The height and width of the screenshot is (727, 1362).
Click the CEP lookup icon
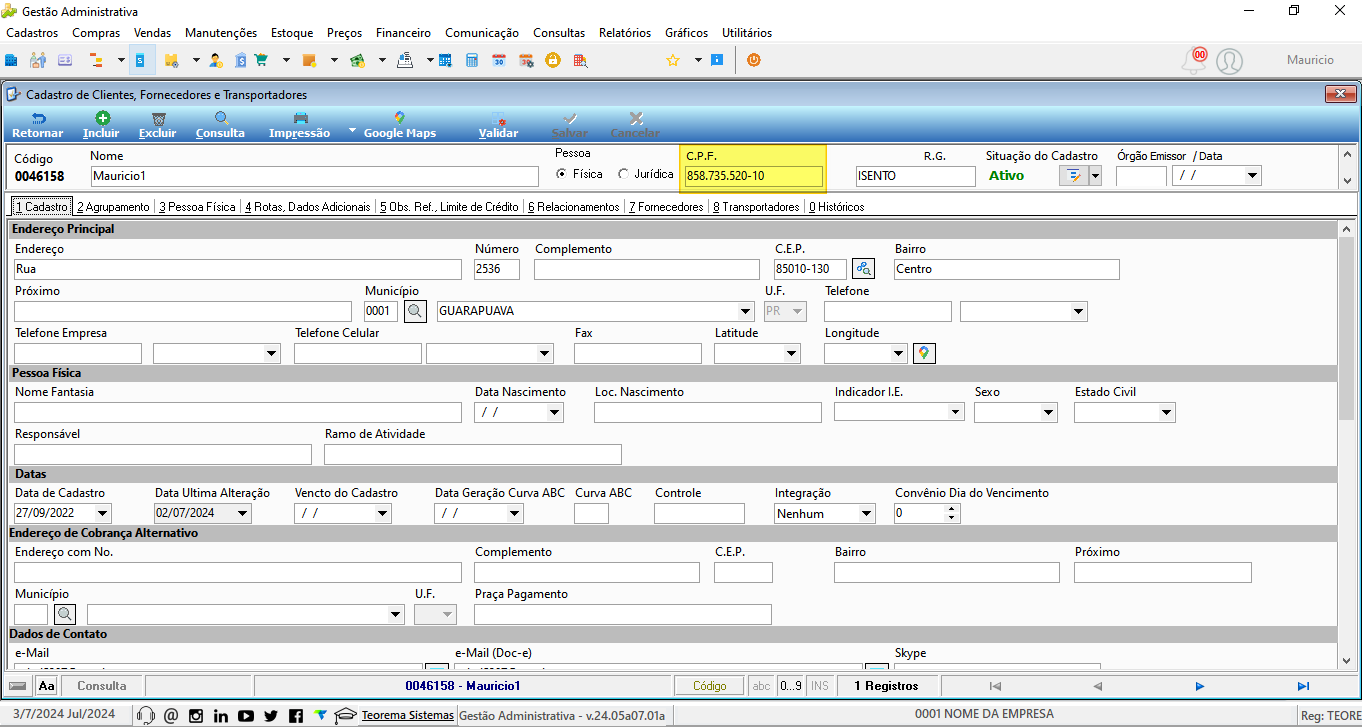coord(863,269)
